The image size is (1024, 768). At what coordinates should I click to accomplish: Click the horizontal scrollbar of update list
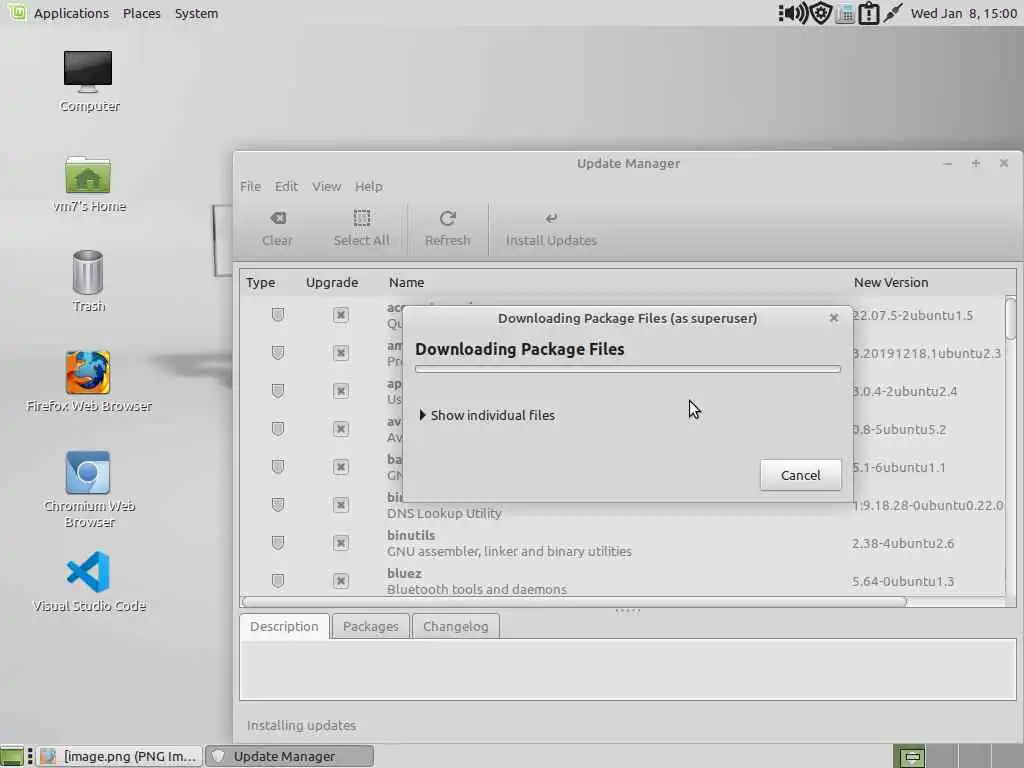574,601
